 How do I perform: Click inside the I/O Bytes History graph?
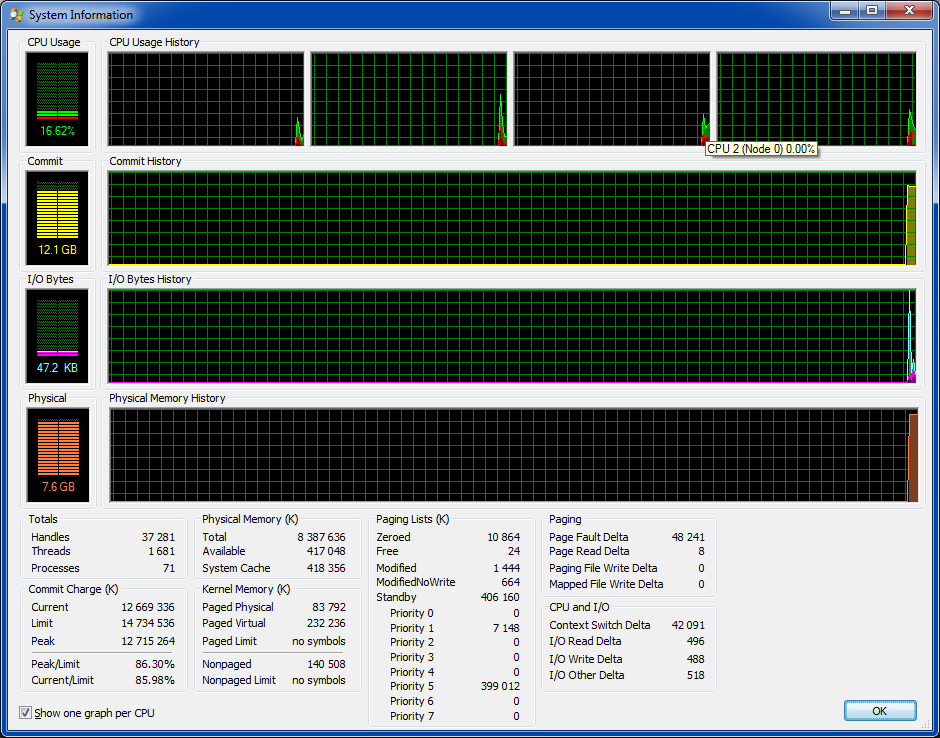510,336
